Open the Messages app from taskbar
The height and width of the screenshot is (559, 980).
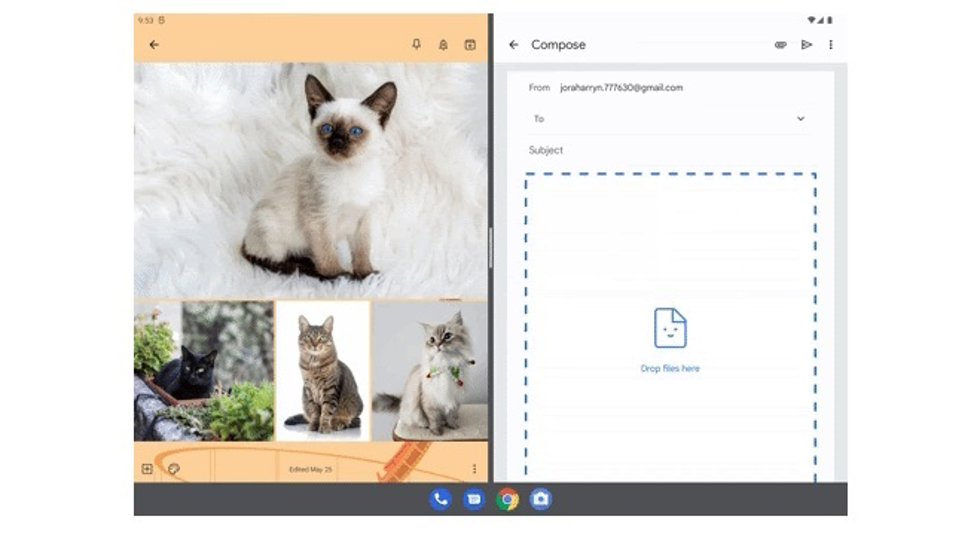474,499
